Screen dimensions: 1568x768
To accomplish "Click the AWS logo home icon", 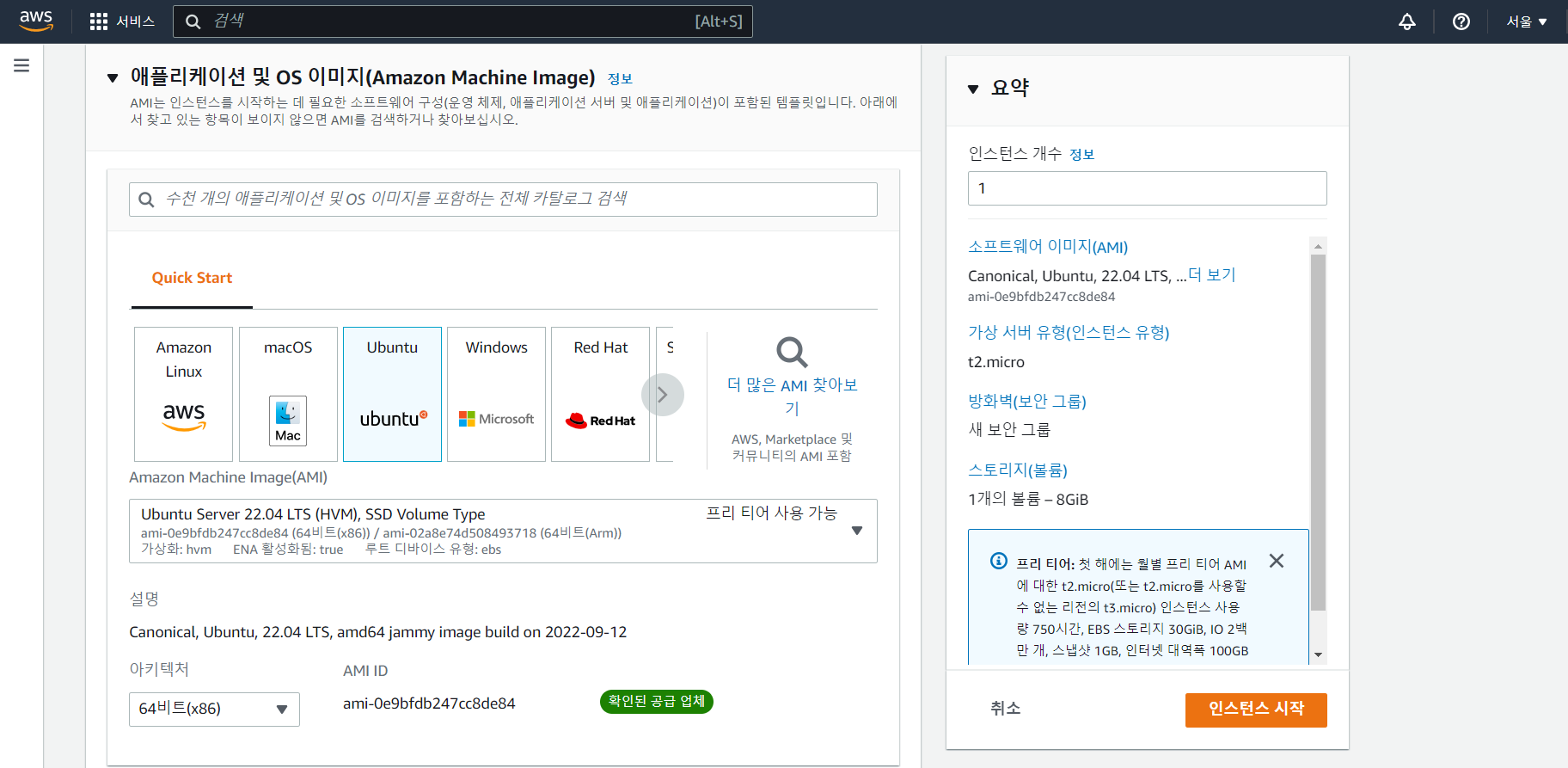I will coord(36,21).
